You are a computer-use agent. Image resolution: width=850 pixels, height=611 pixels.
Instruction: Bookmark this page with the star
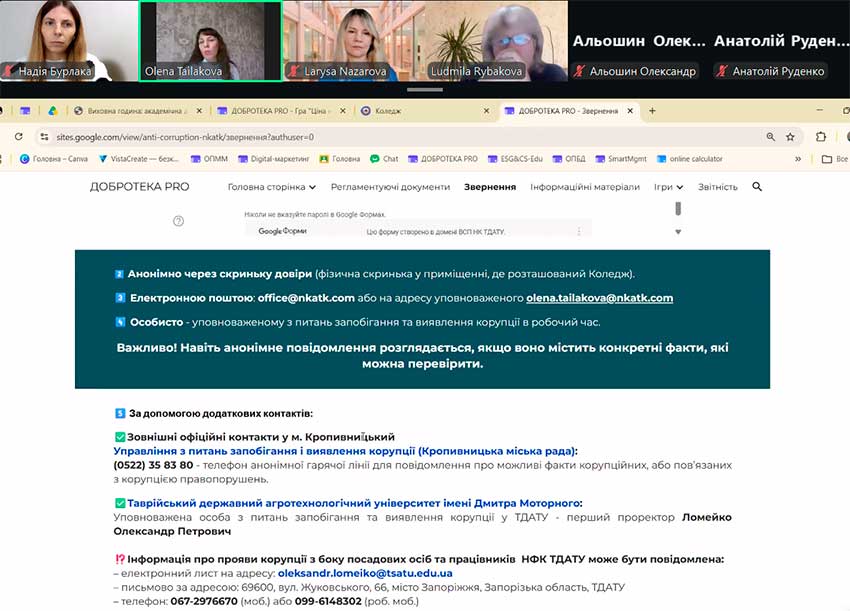[790, 137]
